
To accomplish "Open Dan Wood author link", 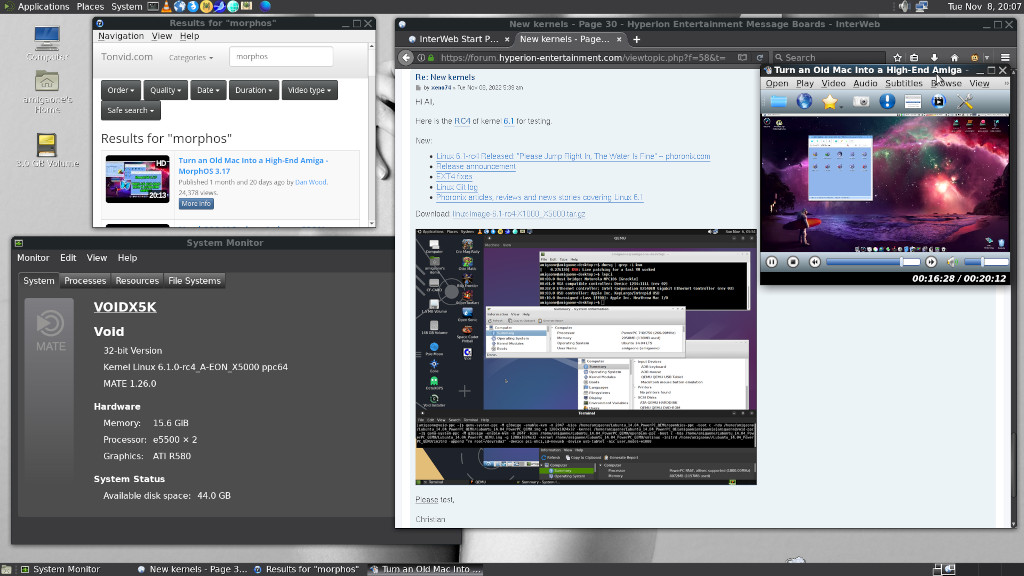I will (x=311, y=182).
